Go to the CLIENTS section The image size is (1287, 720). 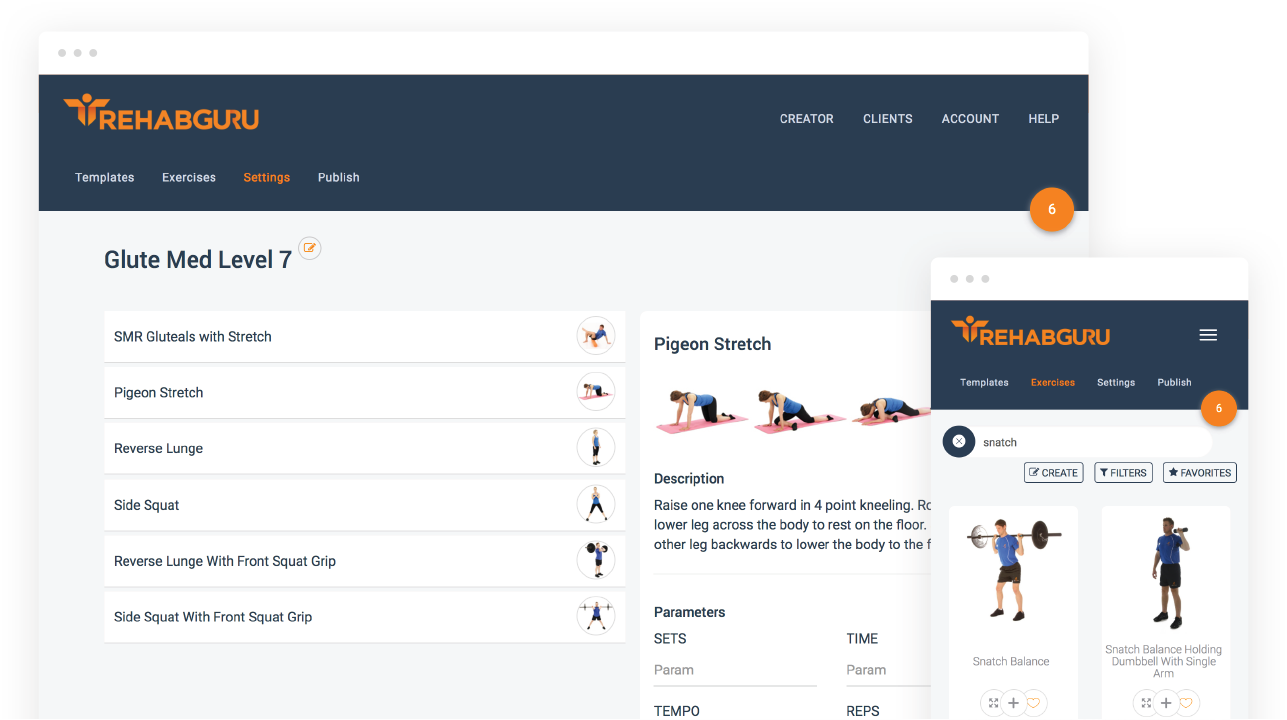[x=887, y=118]
